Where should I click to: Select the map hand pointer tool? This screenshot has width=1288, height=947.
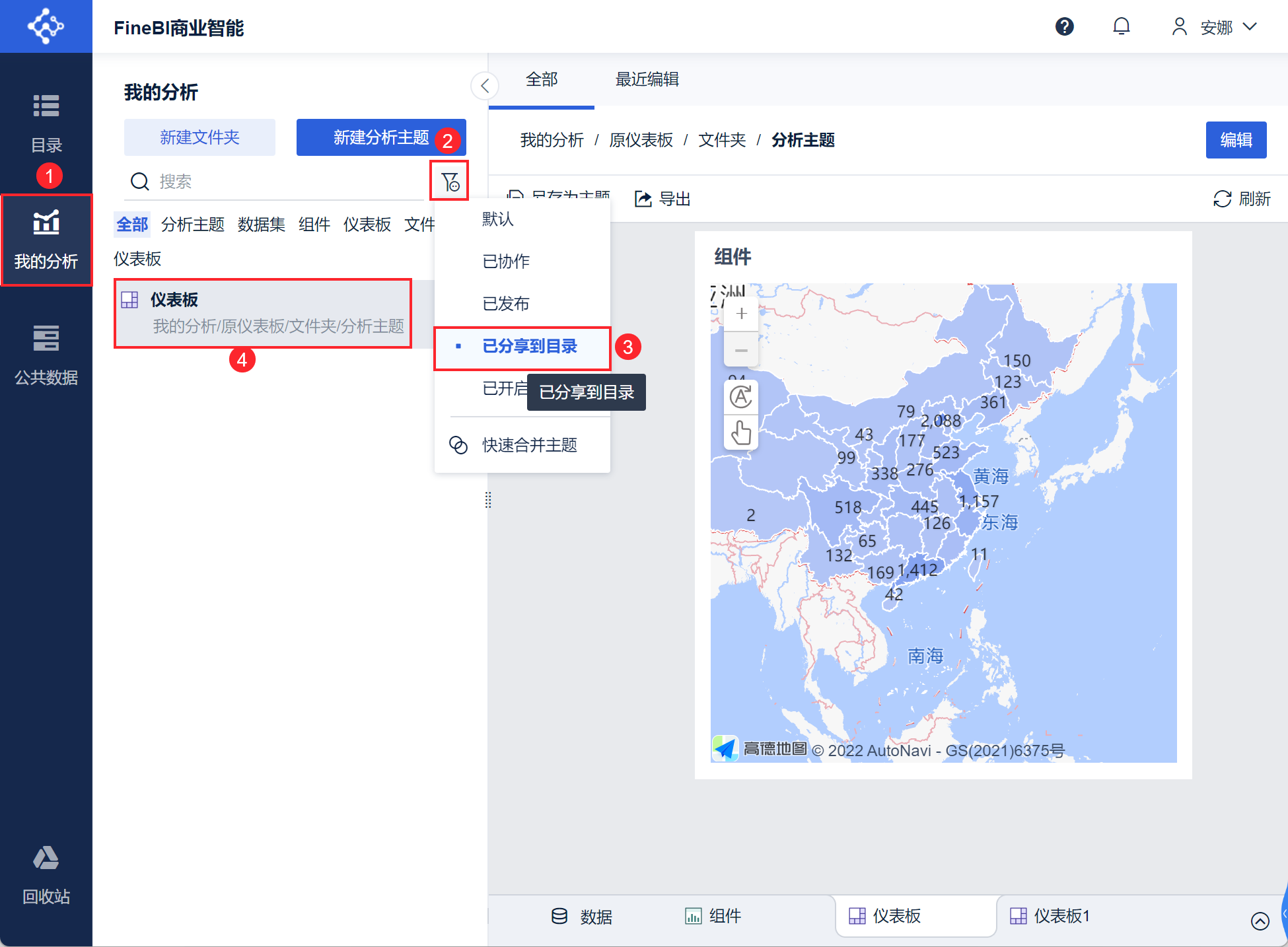[740, 433]
